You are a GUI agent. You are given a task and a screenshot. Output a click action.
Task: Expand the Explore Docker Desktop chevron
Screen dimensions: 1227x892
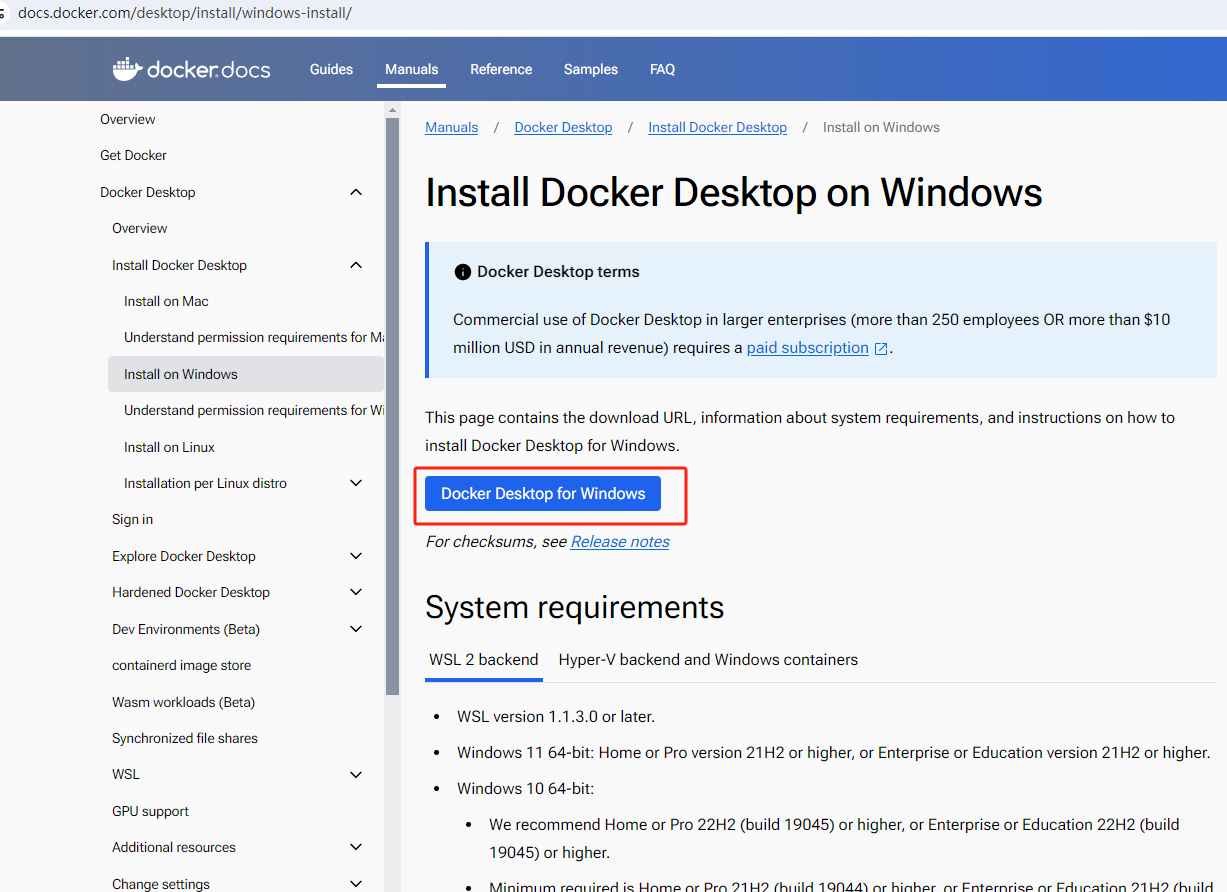click(356, 556)
